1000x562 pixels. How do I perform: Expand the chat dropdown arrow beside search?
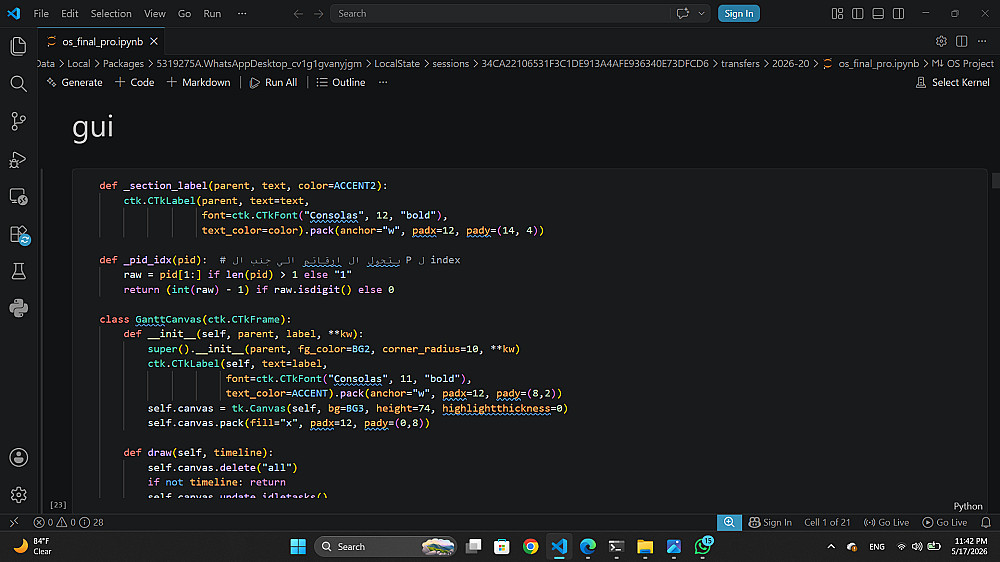(702, 13)
